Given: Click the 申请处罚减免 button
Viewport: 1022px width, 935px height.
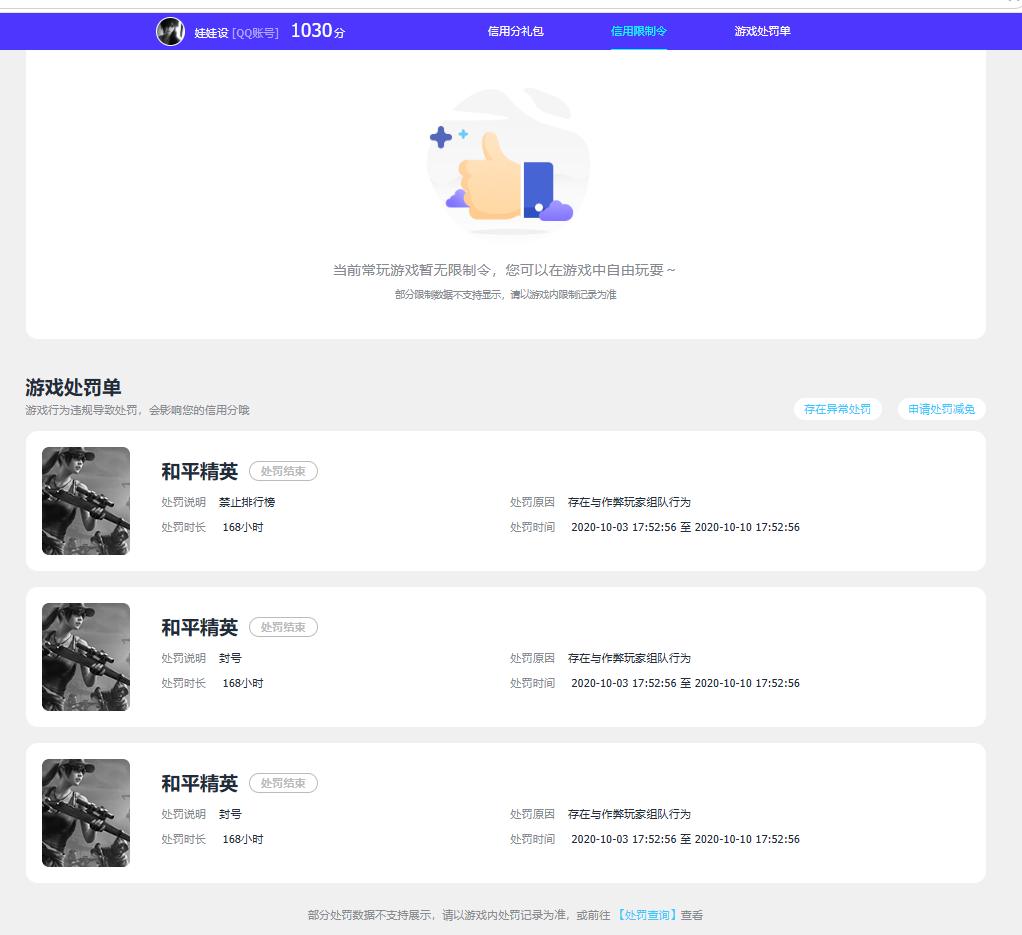Looking at the screenshot, I should coord(942,409).
